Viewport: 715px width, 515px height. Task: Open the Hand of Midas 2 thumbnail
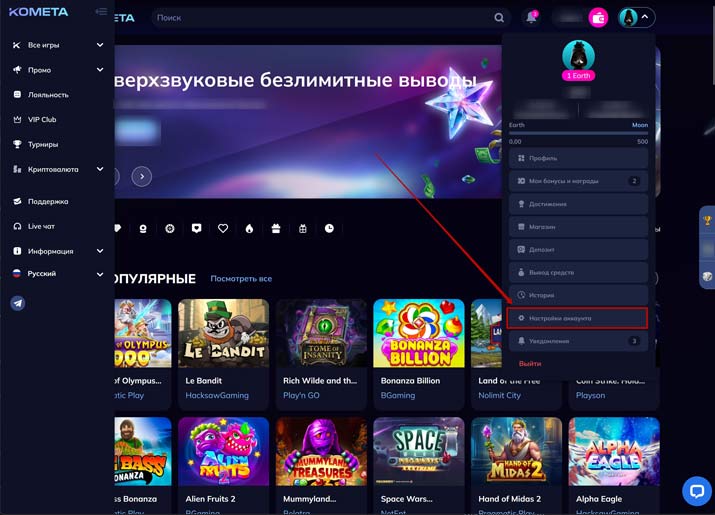(516, 452)
